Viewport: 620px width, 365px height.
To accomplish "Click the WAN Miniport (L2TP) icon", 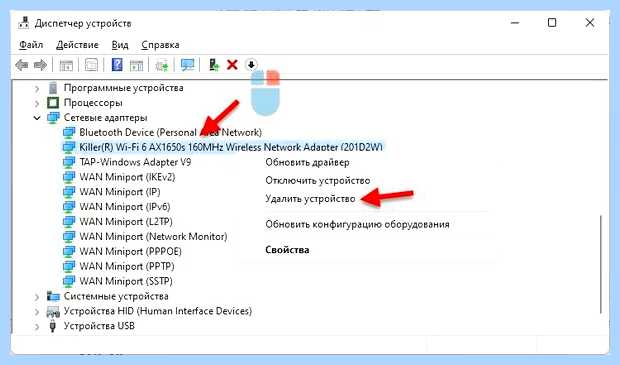I will pyautogui.click(x=69, y=221).
